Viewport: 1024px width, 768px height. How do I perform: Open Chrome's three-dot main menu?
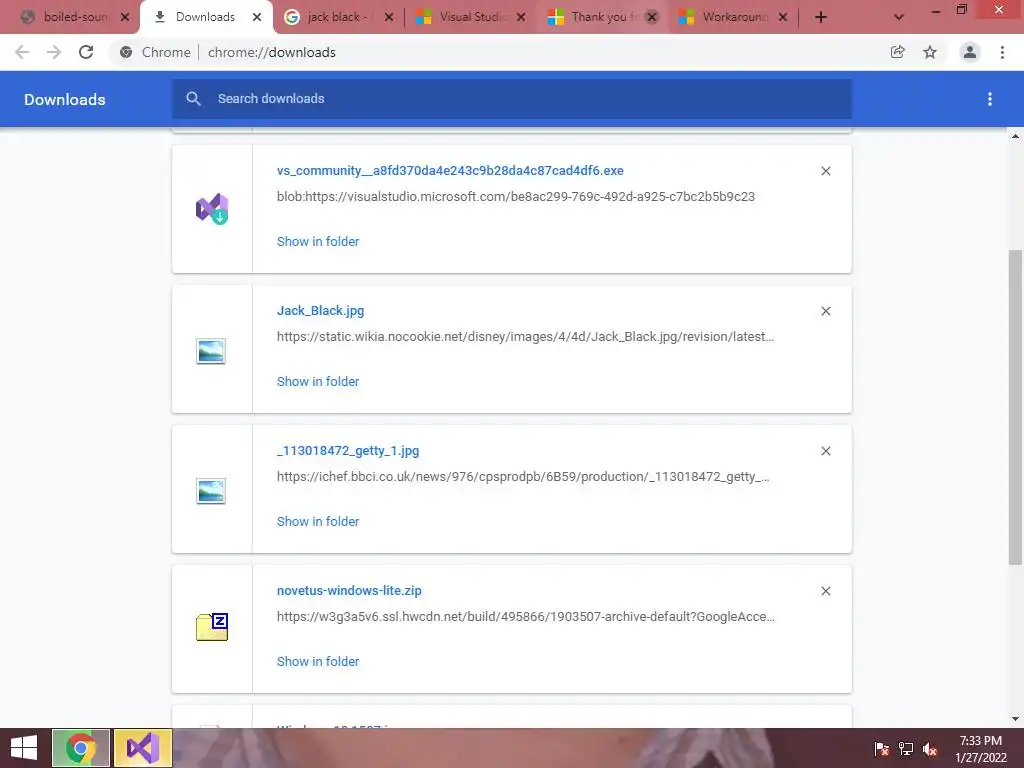(1002, 52)
